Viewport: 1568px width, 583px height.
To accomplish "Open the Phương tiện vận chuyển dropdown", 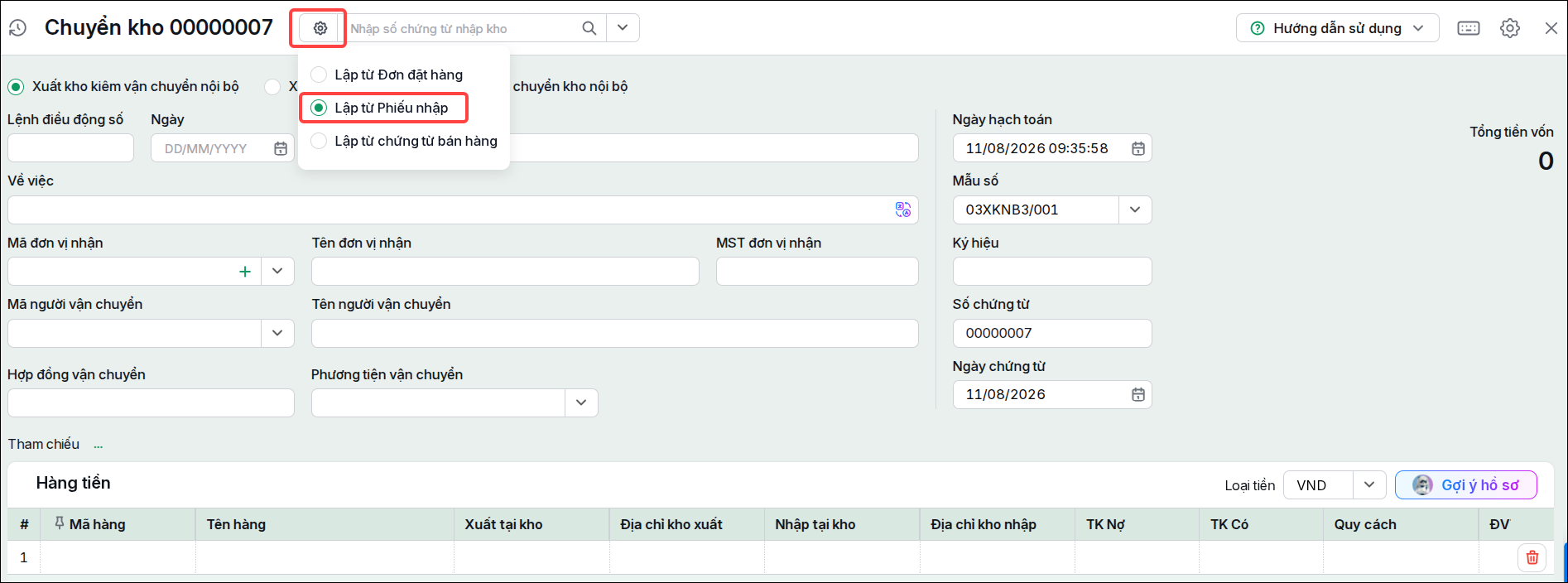I will coord(580,402).
